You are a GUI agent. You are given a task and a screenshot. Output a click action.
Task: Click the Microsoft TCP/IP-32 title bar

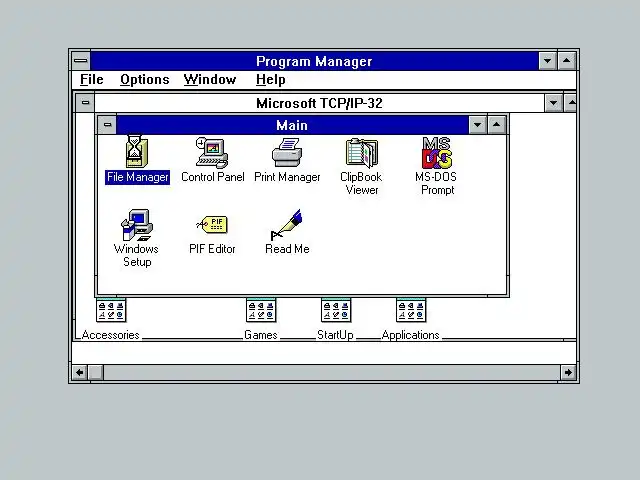click(x=319, y=103)
